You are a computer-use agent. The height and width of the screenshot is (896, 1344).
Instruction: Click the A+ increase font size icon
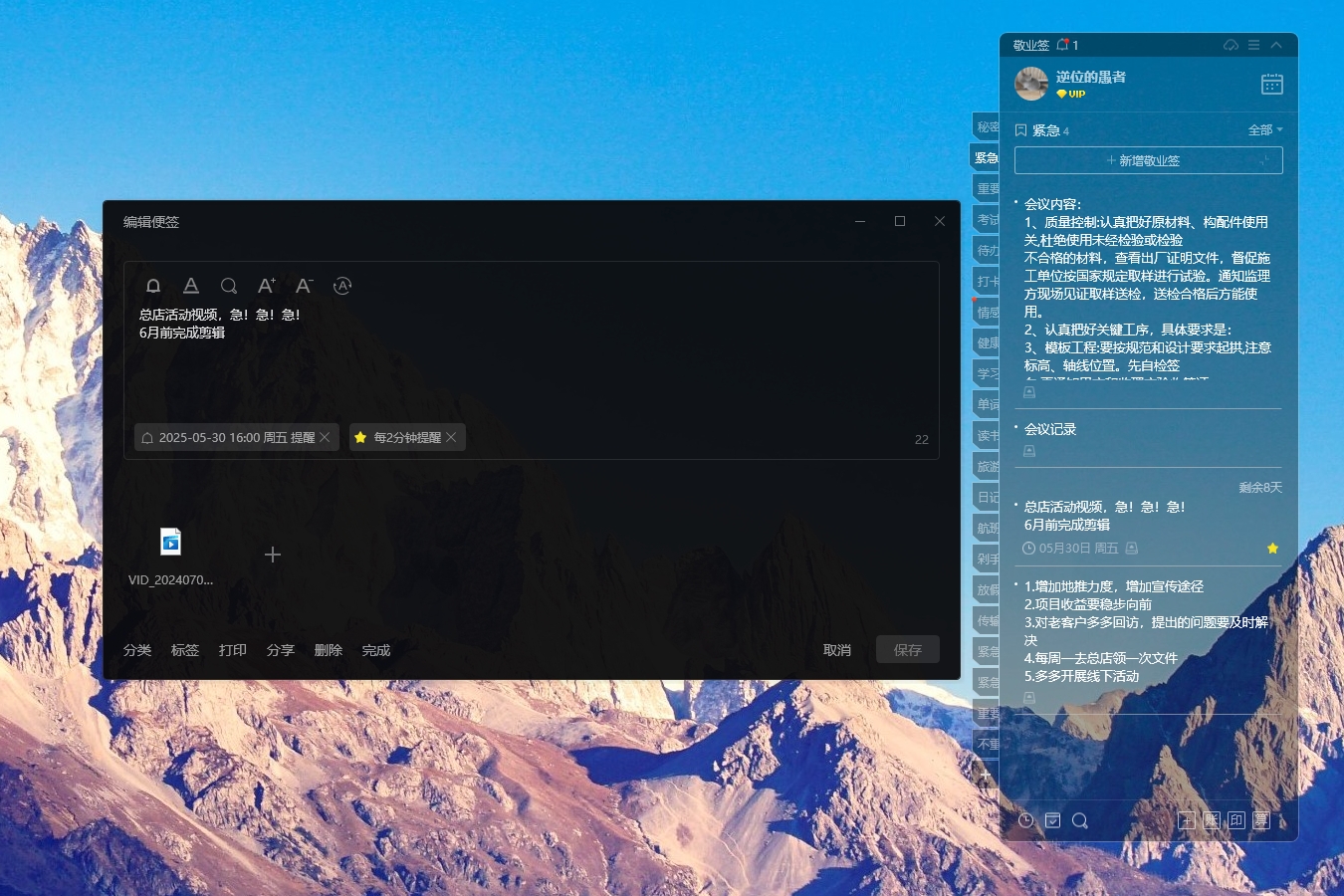pos(266,286)
